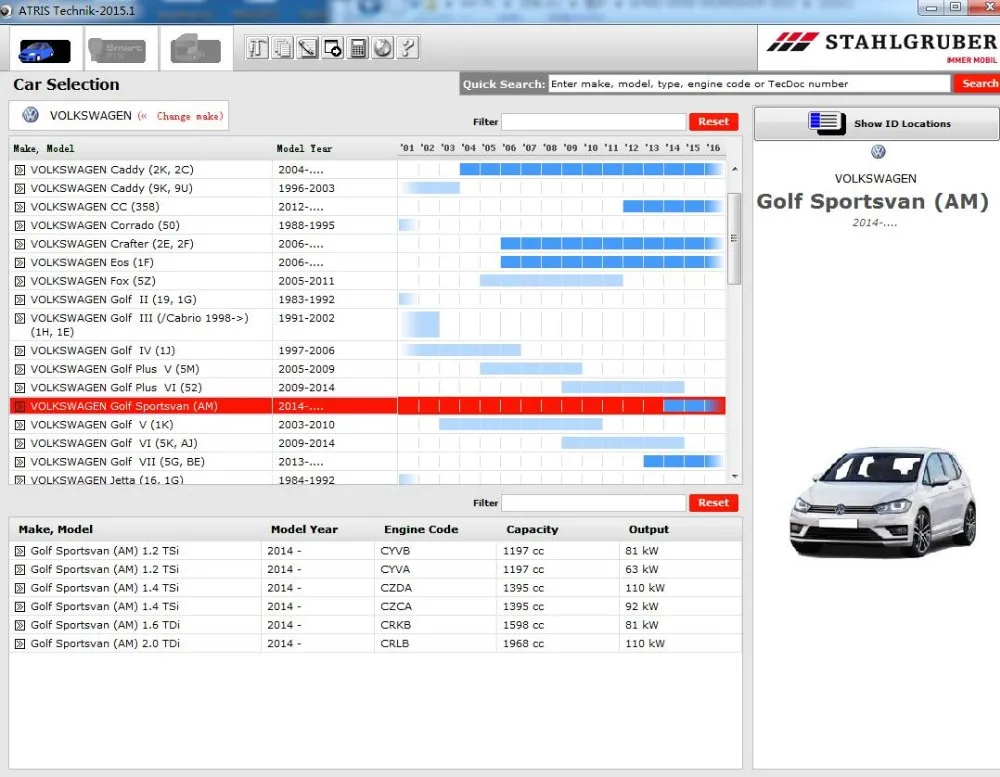Click the Change make link

tap(189, 116)
